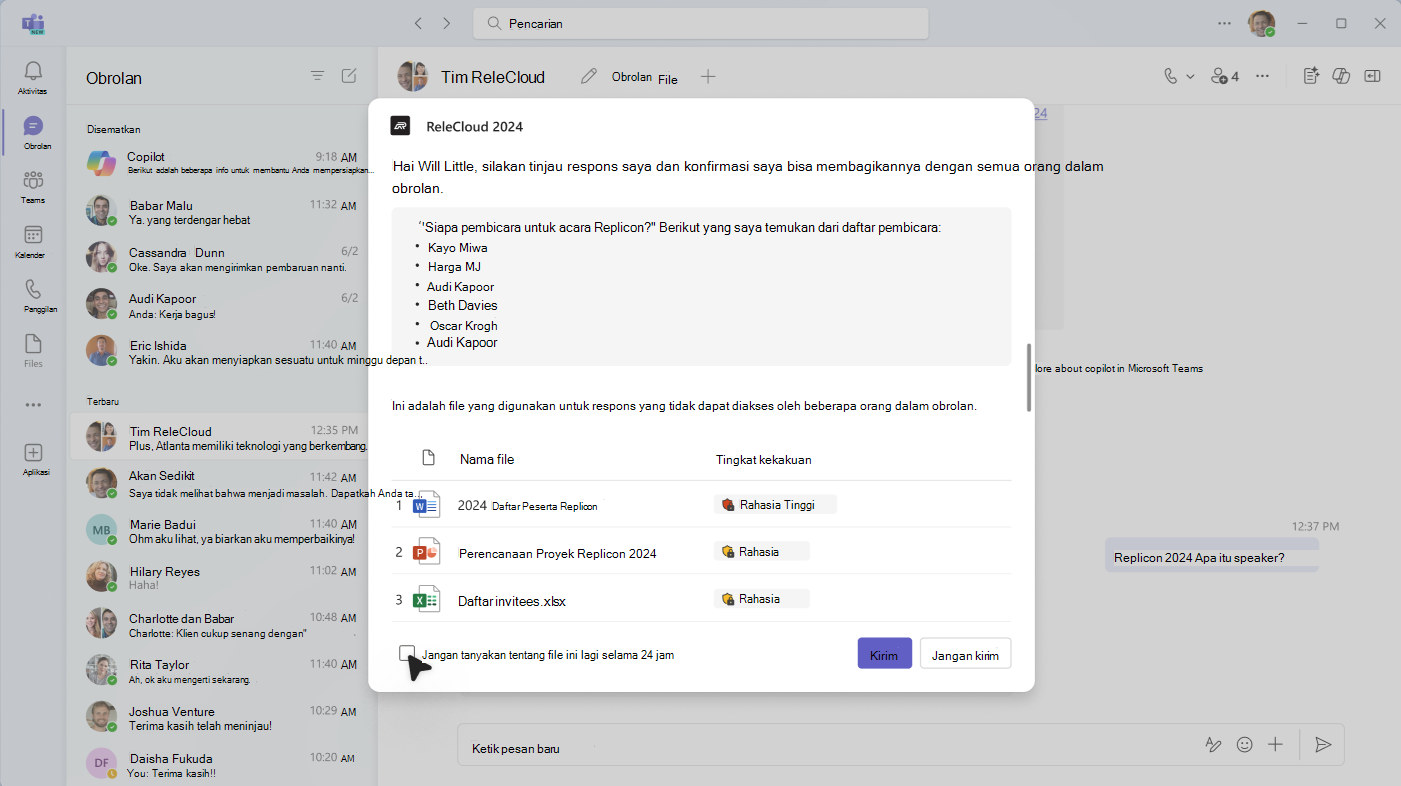This screenshot has height=786, width=1401.
Task: Open Panggilan calls icon
Action: (33, 289)
